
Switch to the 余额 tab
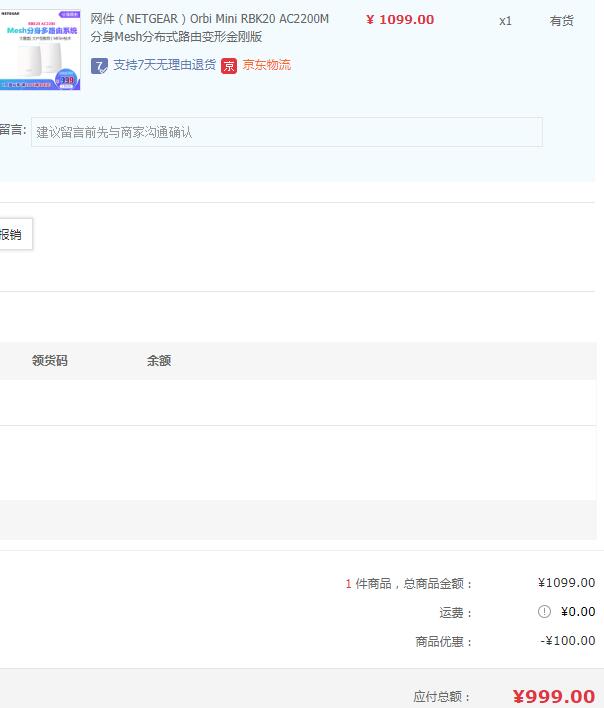tap(159, 360)
